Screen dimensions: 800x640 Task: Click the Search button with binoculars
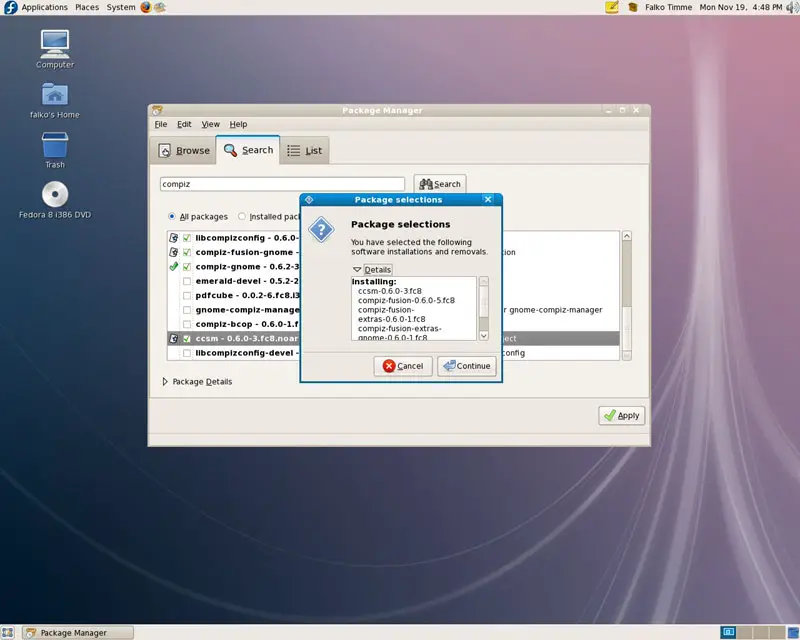[439, 184]
